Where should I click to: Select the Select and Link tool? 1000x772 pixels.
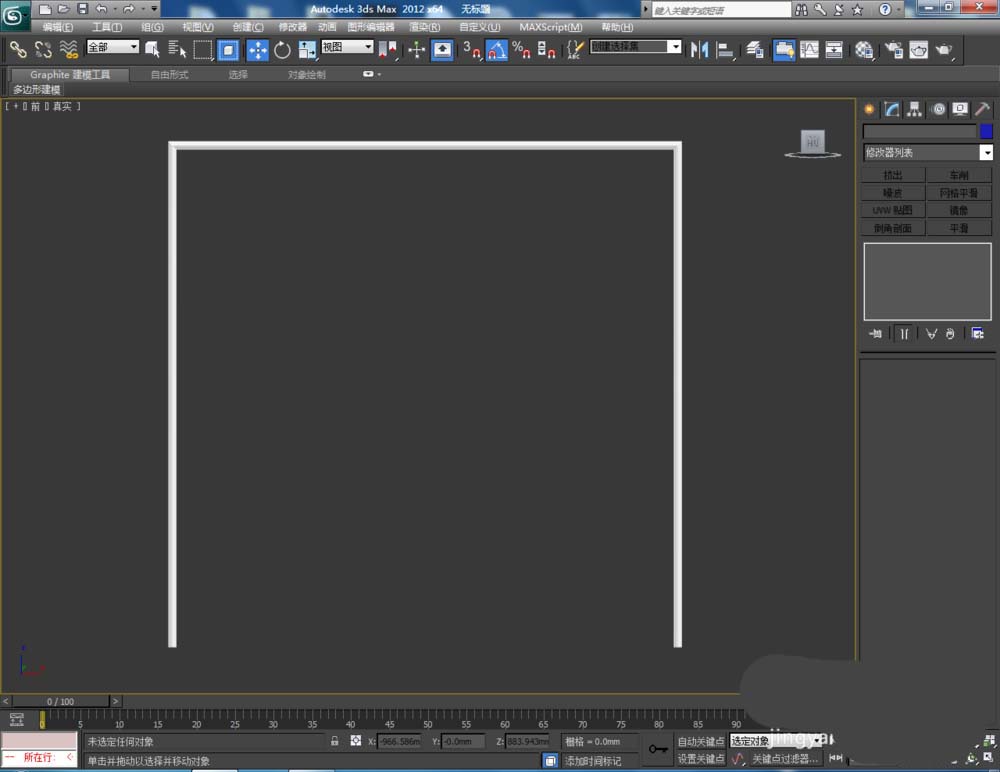tap(18, 50)
